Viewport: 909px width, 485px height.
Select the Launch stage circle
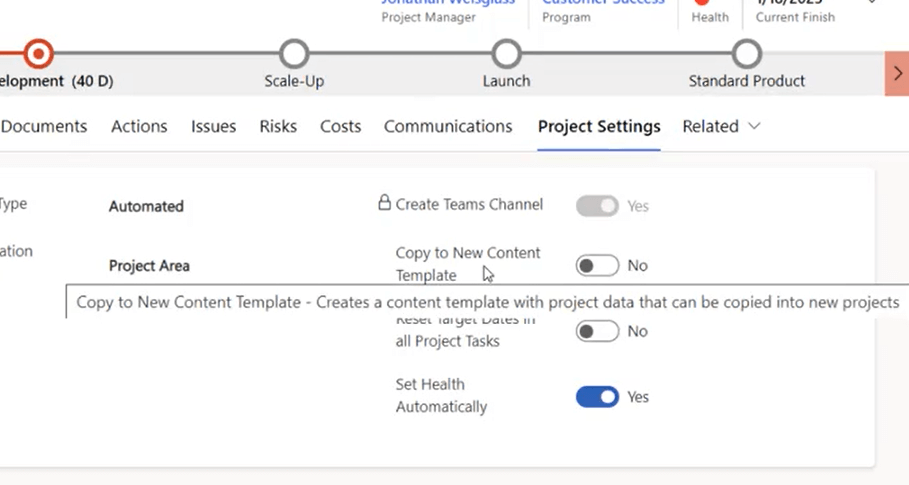[507, 53]
